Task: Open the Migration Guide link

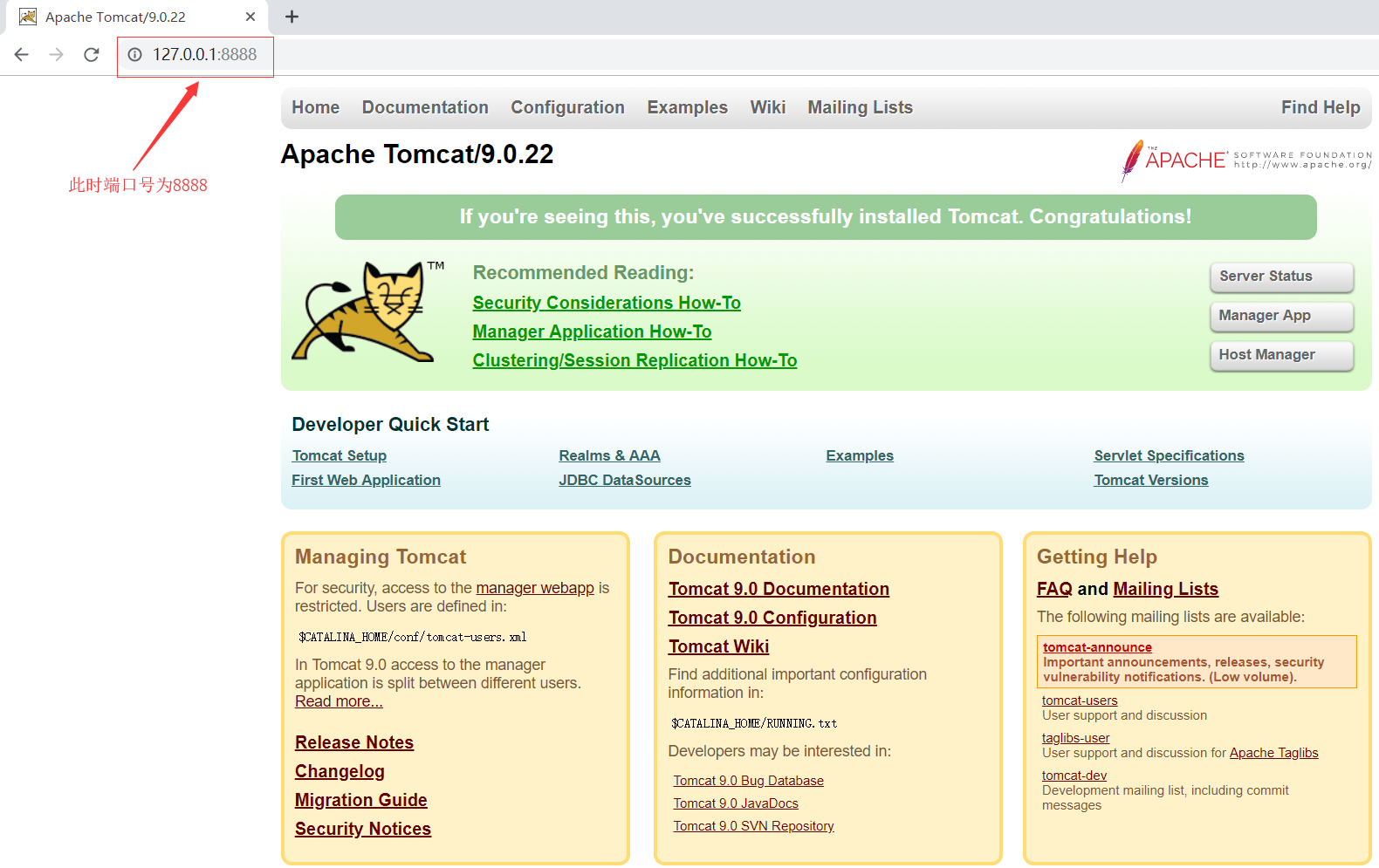Action: tap(361, 800)
